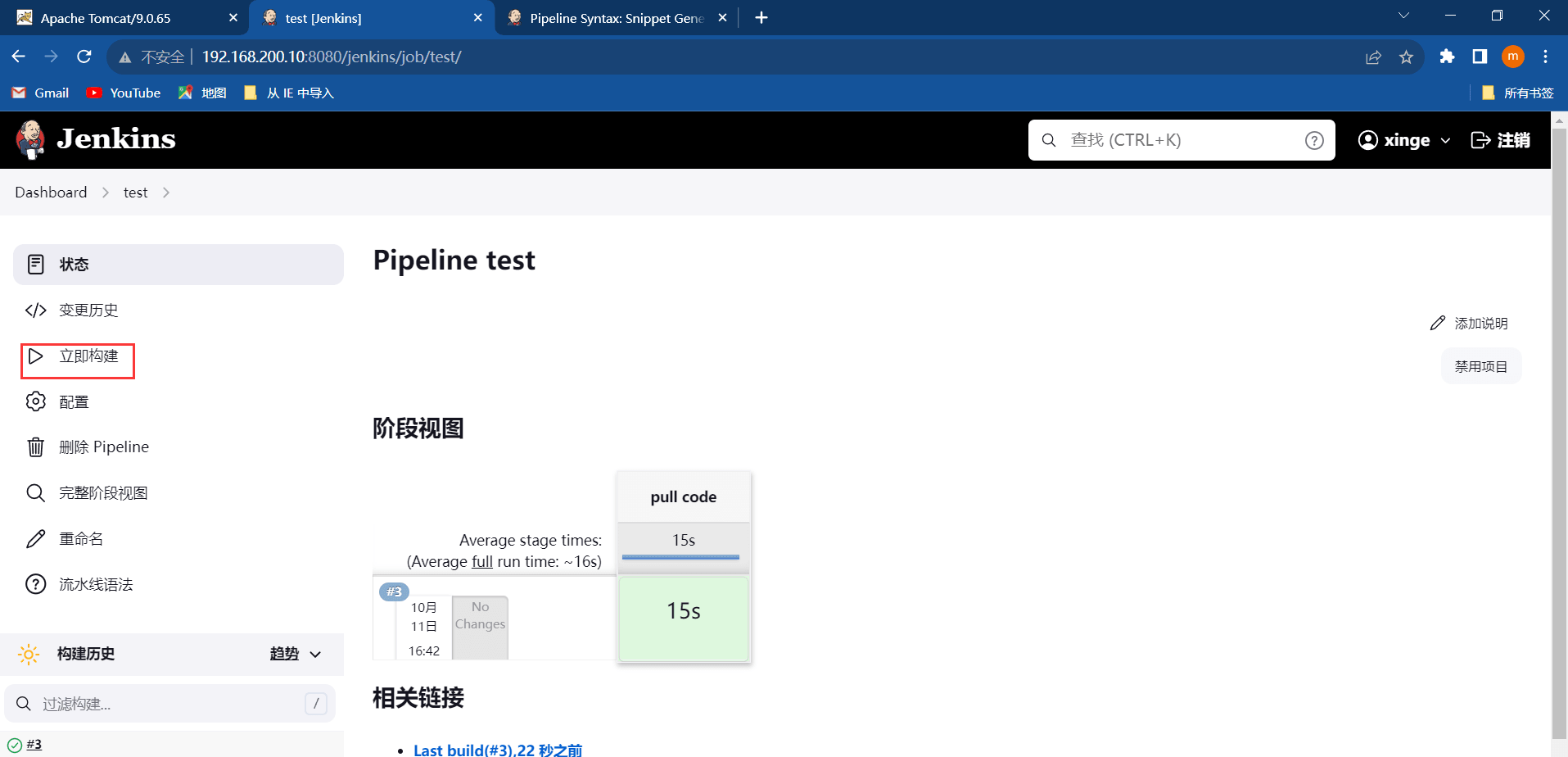Open Chrome three-dot menu

[x=1545, y=57]
